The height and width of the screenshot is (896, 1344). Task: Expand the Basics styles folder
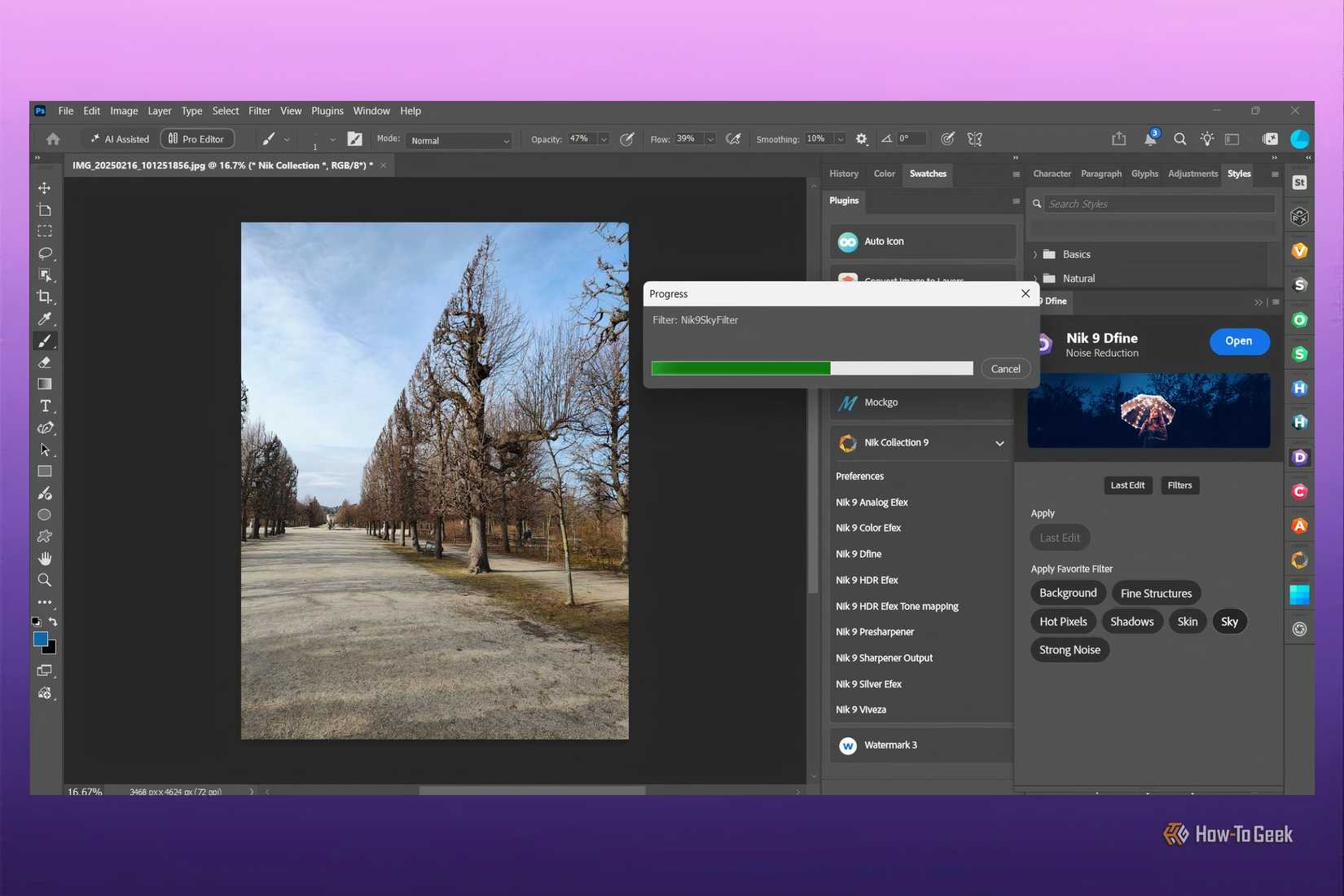[1035, 255]
